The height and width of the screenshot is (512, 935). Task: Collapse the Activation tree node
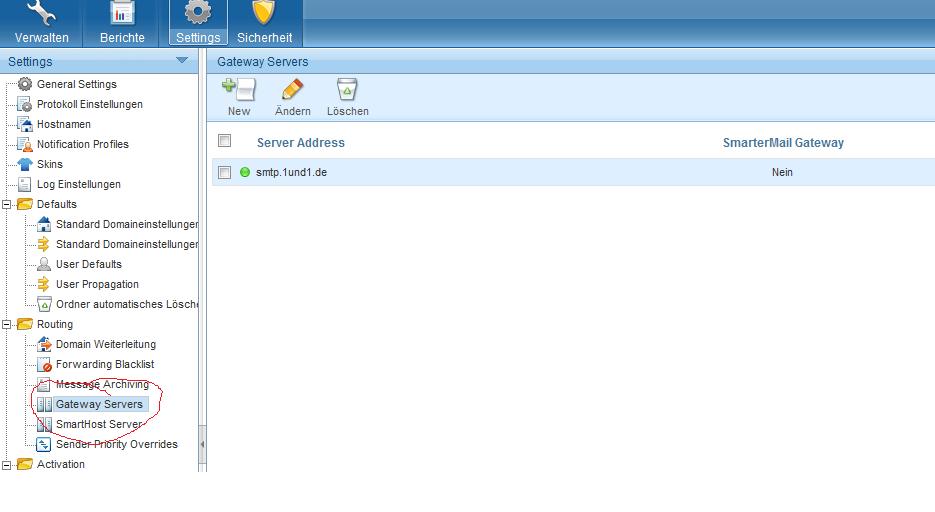(x=7, y=465)
